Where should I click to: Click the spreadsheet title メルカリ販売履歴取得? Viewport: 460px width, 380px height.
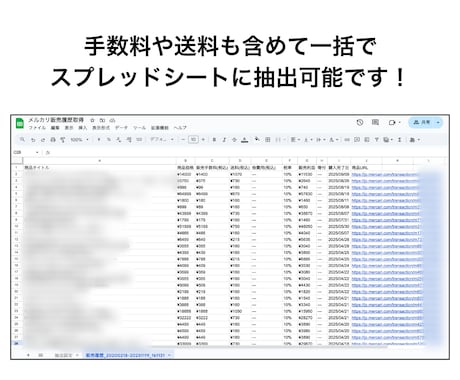point(56,120)
